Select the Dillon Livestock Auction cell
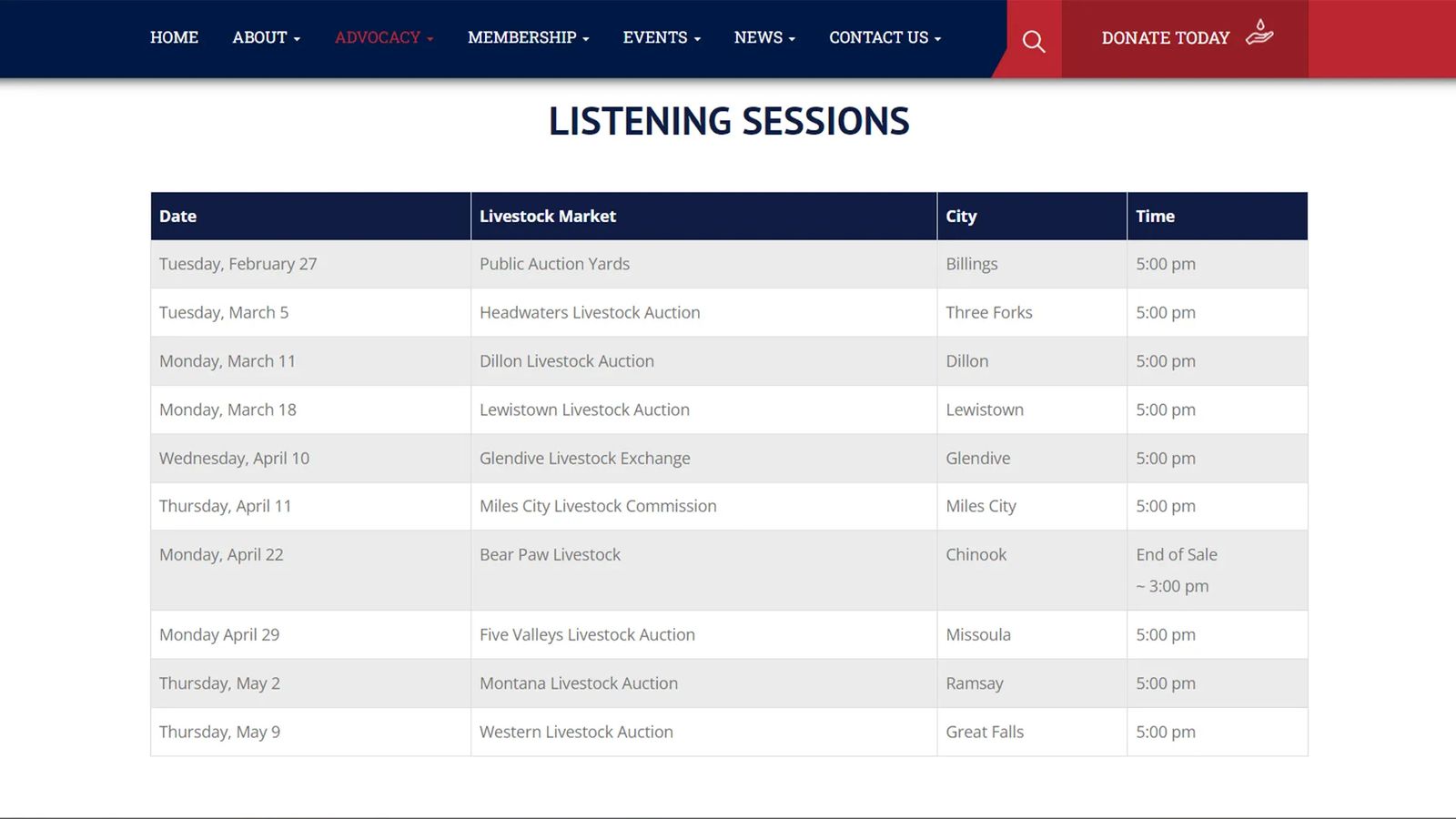Viewport: 1456px width, 819px height. point(703,361)
